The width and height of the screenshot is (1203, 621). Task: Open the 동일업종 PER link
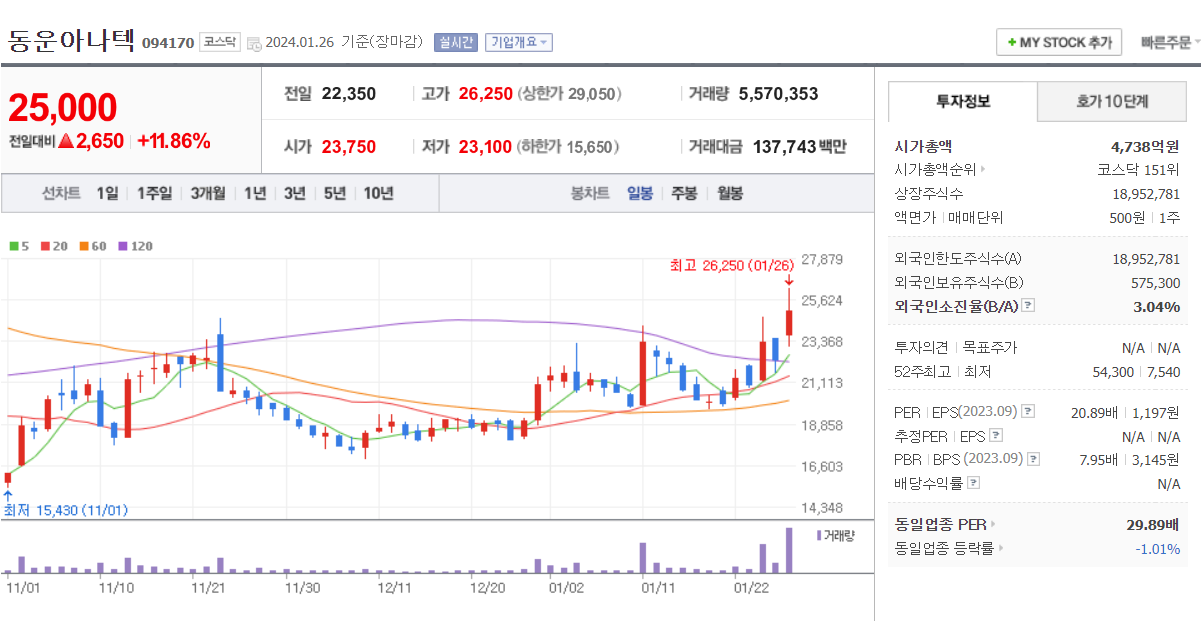[940, 524]
